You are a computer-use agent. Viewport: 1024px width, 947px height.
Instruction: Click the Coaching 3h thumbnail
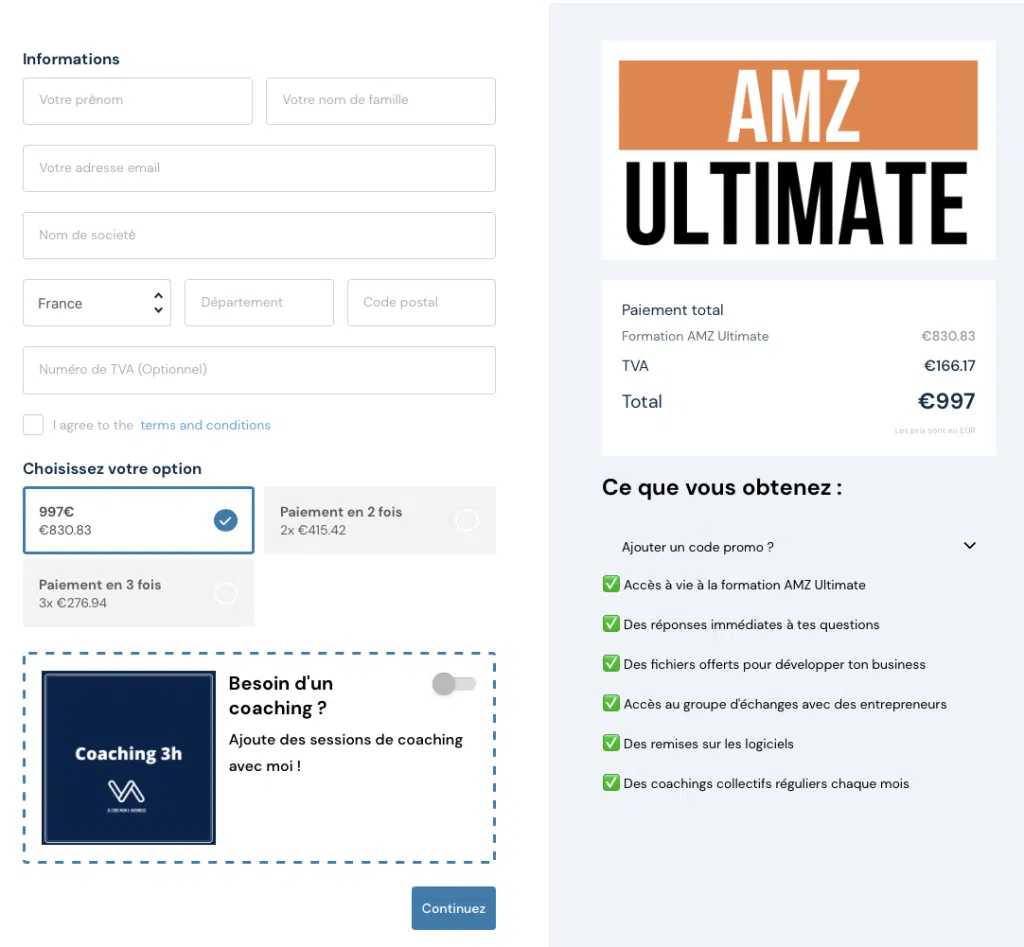click(x=129, y=758)
